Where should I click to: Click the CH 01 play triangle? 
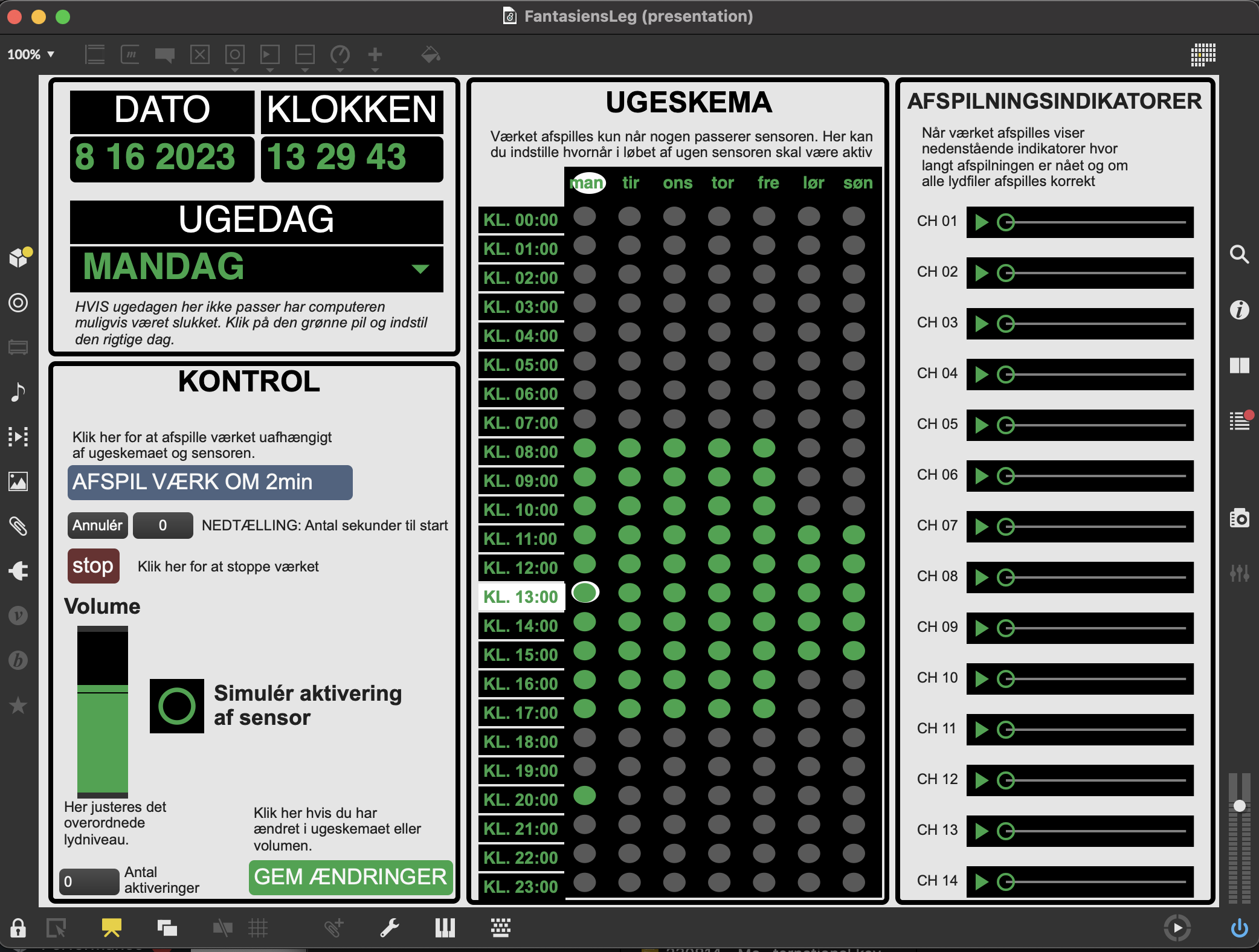(x=982, y=222)
